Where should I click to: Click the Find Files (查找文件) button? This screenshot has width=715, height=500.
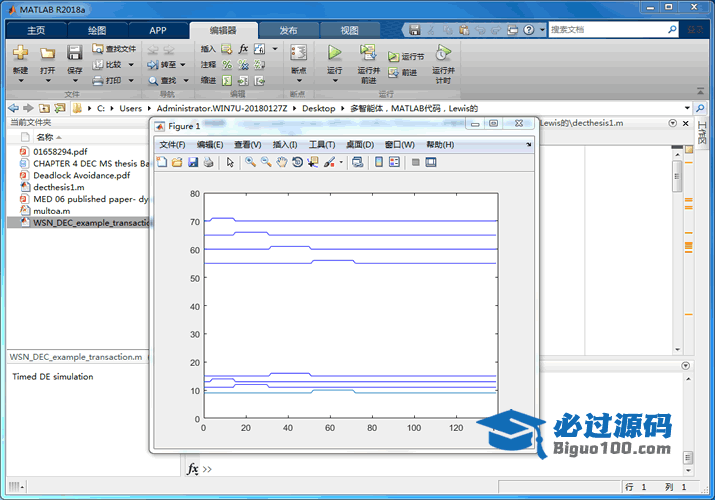click(x=114, y=49)
